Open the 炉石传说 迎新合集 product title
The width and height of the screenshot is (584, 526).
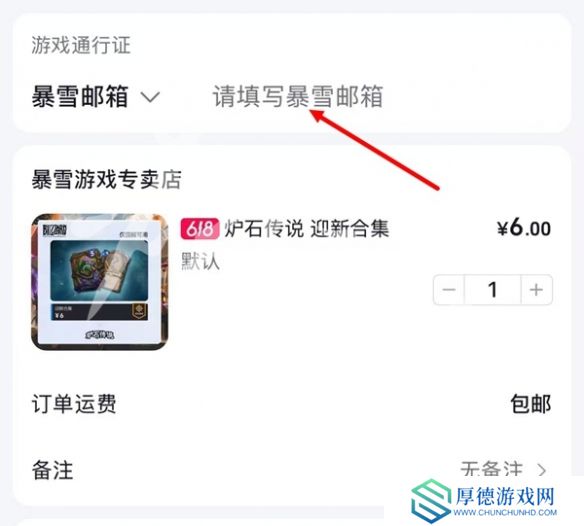[307, 228]
